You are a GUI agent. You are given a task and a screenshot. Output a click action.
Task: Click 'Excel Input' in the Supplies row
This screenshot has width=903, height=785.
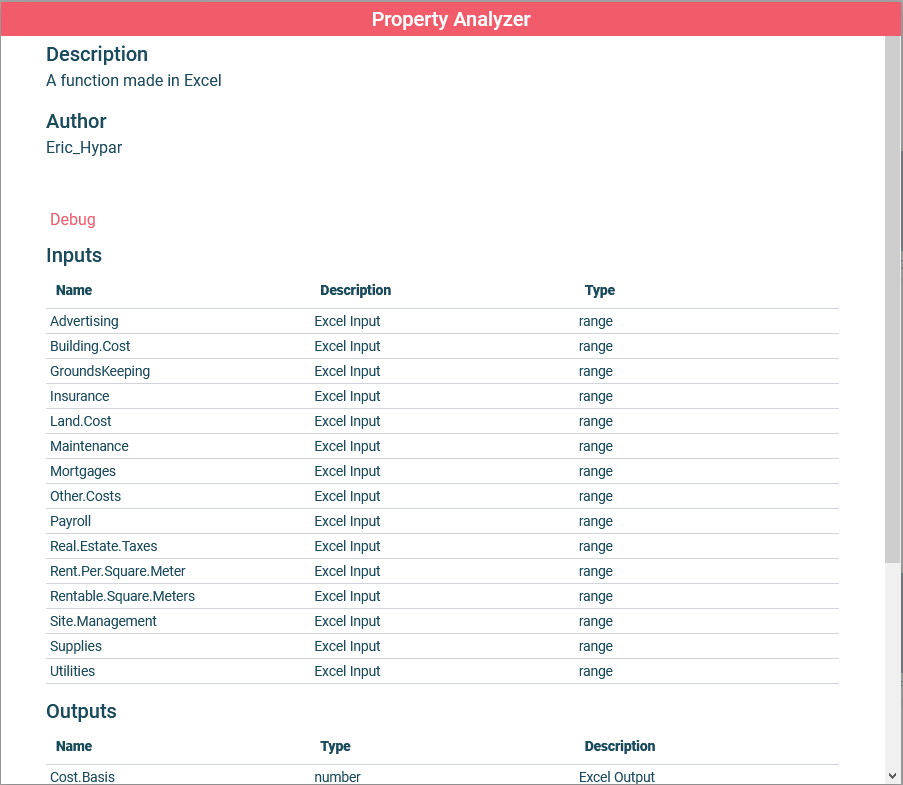pos(347,646)
